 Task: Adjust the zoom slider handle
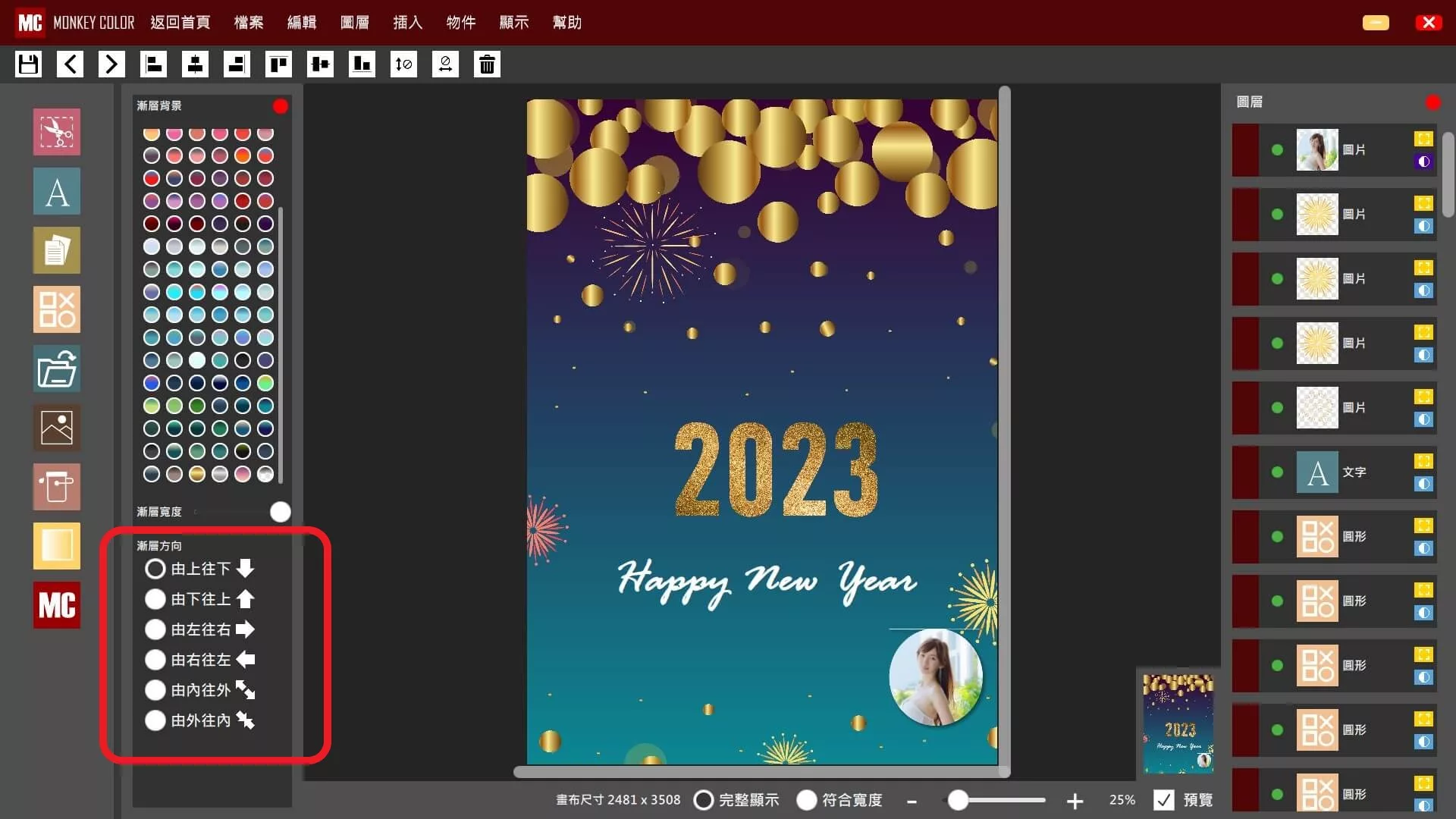959,800
